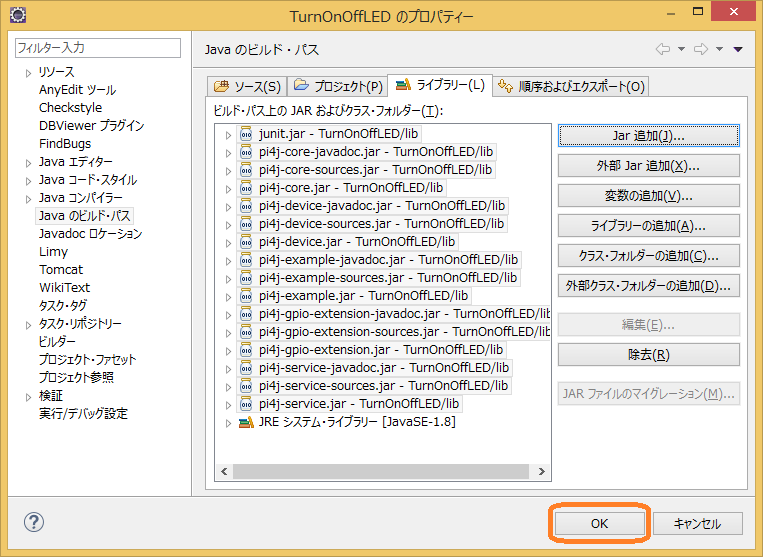763x557 pixels.
Task: Open the view menu dropdown triangle
Action: coord(738,49)
